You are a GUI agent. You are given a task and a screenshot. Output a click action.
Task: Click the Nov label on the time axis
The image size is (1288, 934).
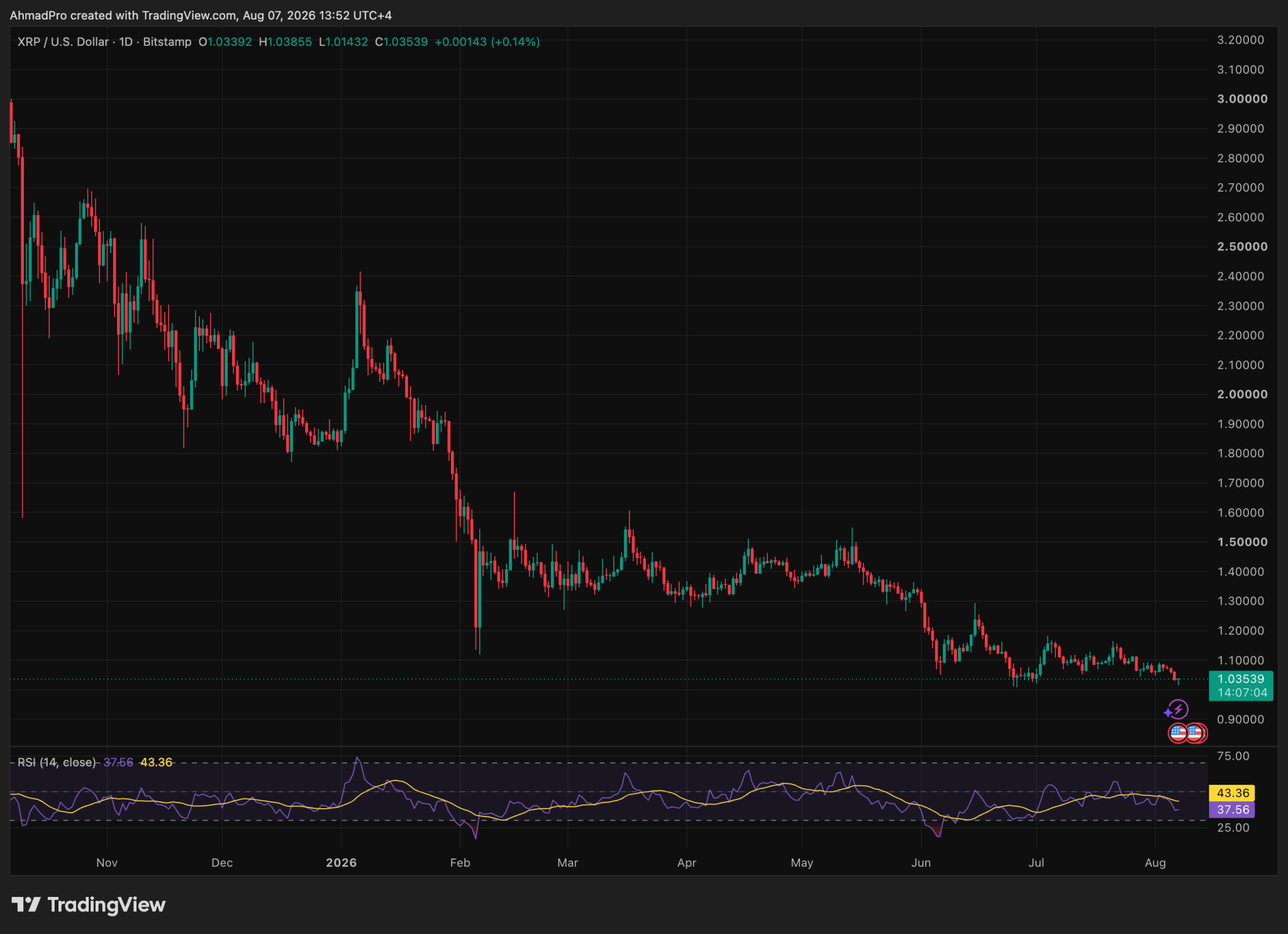[x=107, y=863]
